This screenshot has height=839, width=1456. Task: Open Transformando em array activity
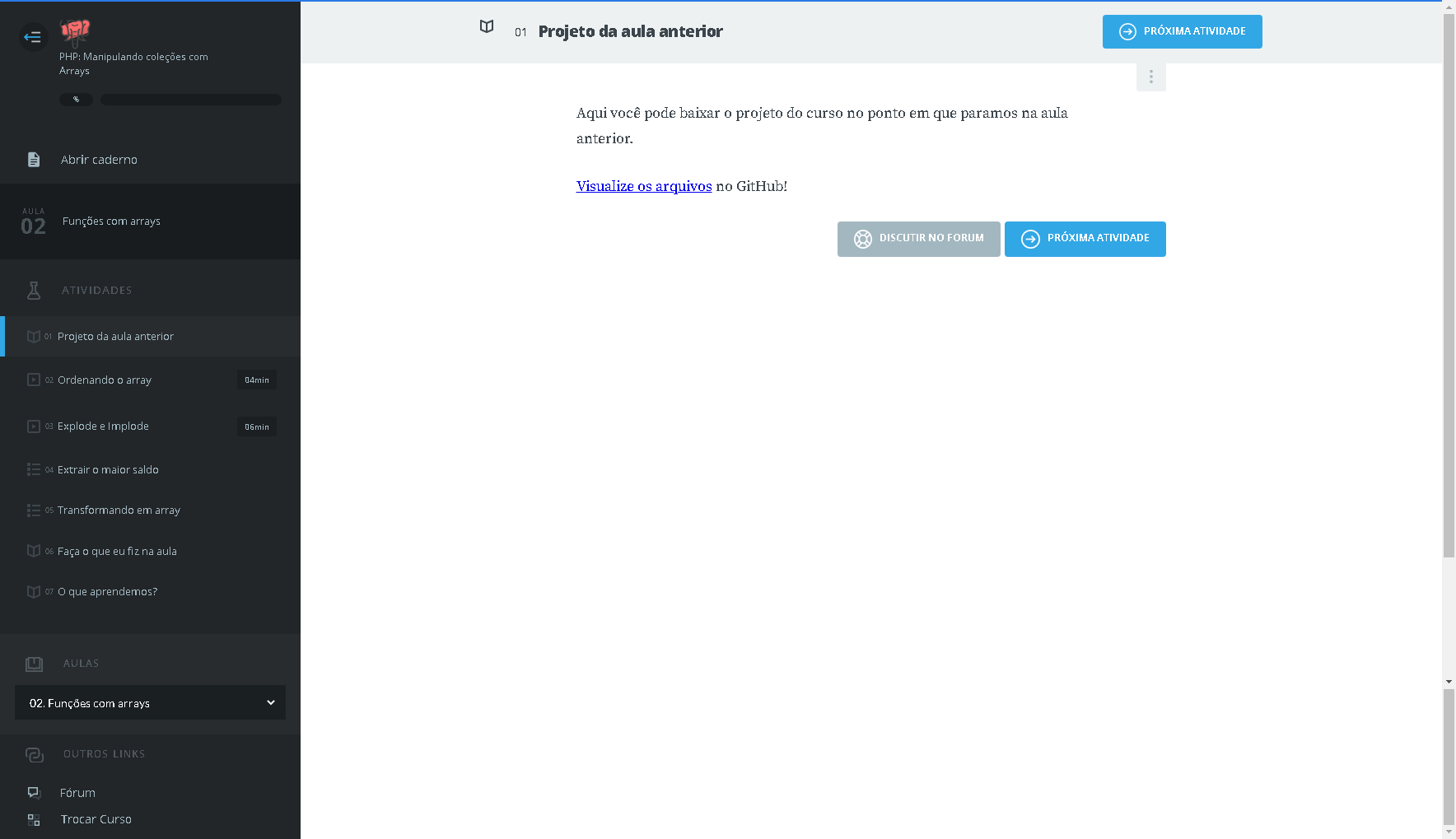(x=119, y=510)
